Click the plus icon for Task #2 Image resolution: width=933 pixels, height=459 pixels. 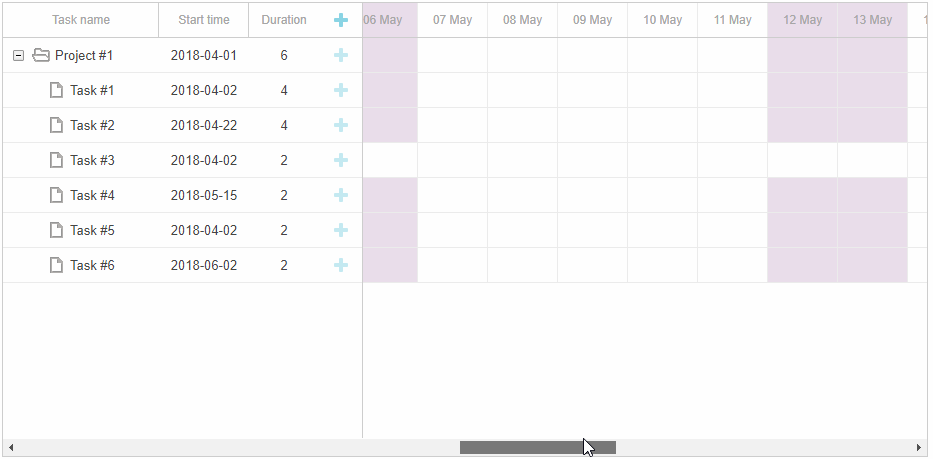(x=341, y=126)
